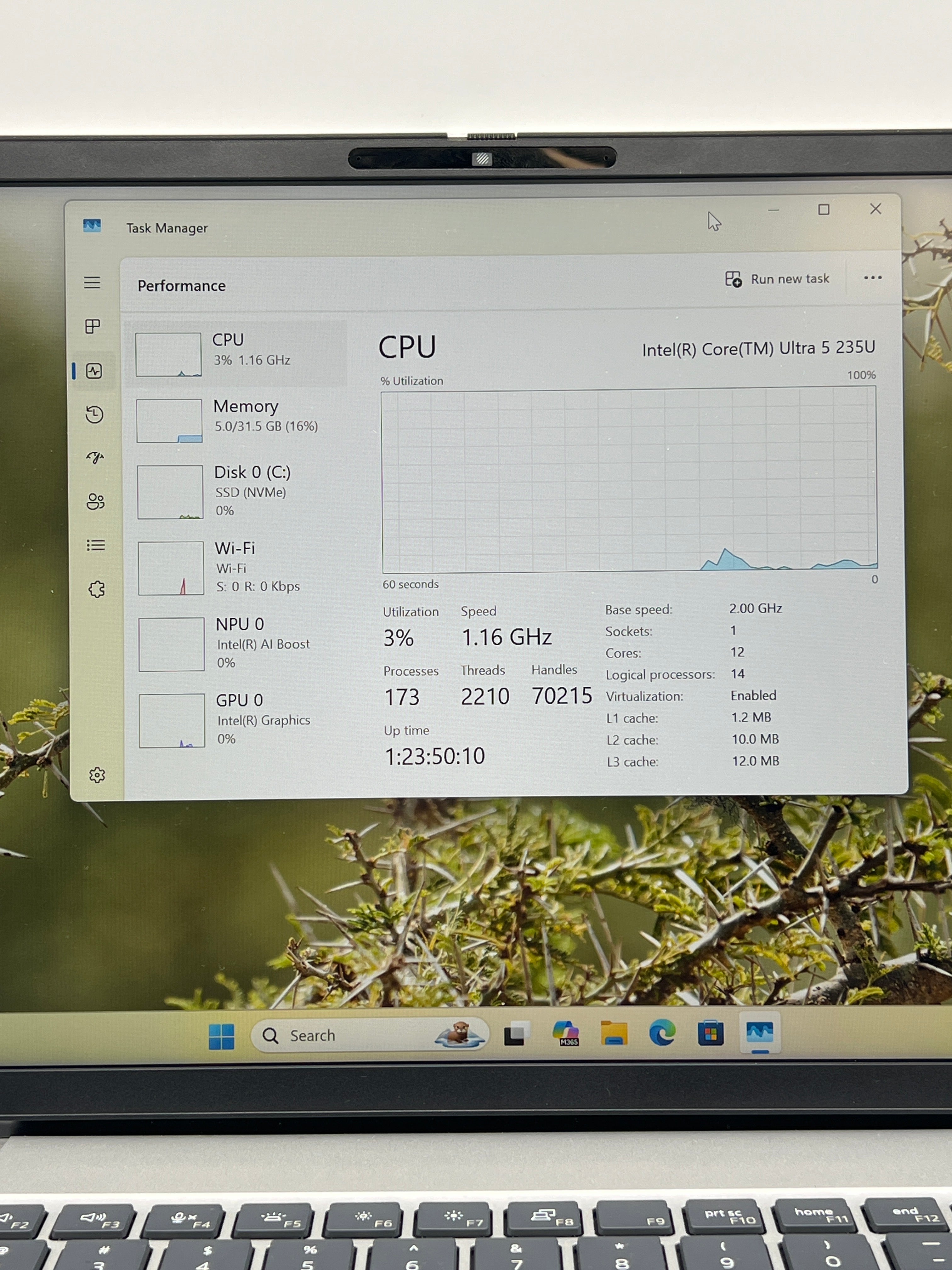Viewport: 952px width, 1270px height.
Task: Click the Performance page heading
Action: pyautogui.click(x=181, y=286)
